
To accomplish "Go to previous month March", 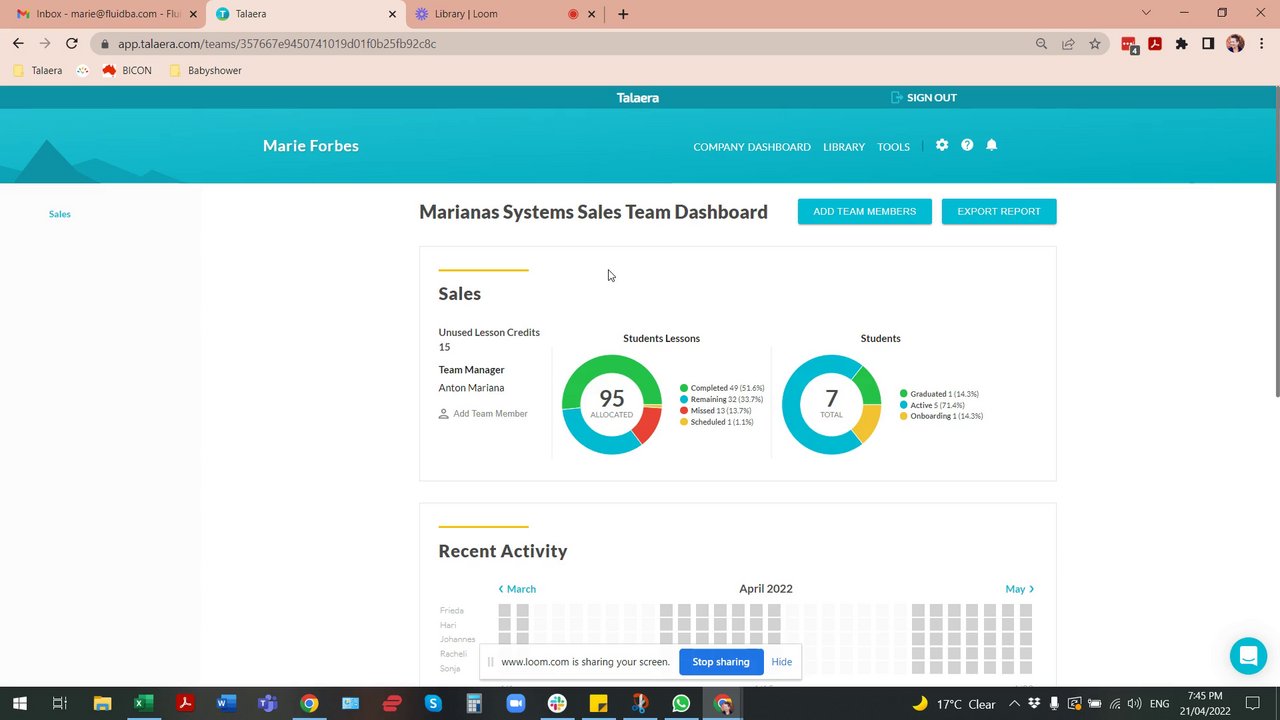I will 517,589.
